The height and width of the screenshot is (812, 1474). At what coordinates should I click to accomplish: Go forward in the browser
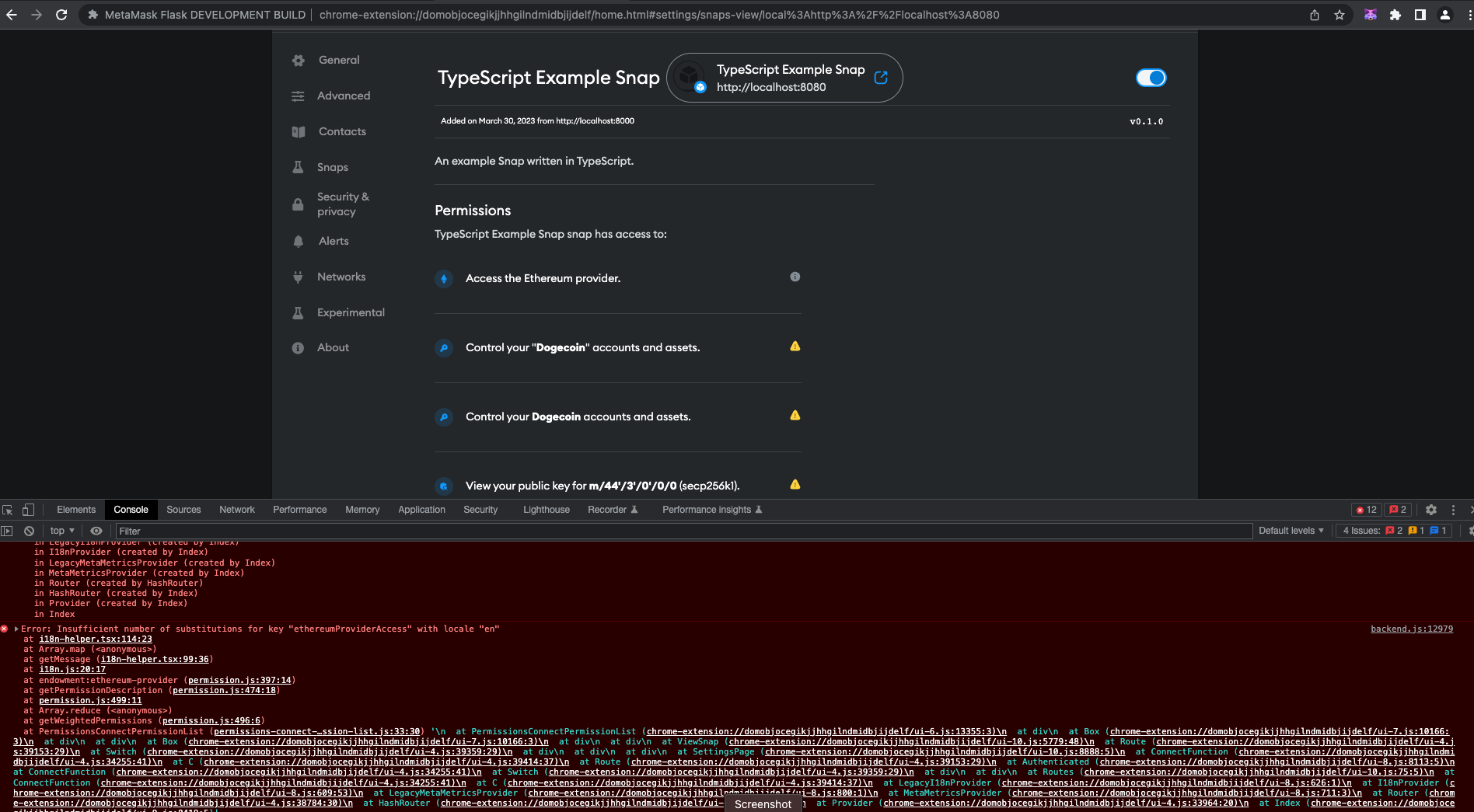click(37, 15)
